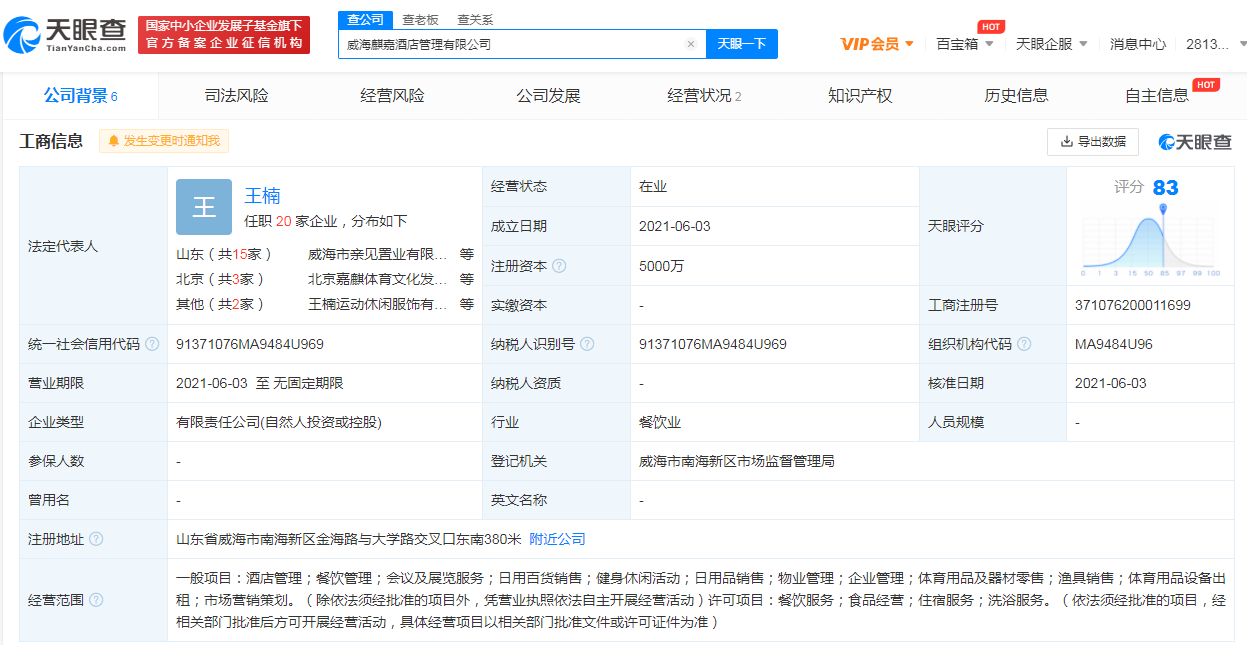Select the credit code 91371076MA9484U969 under 统一社会信用代码
This screenshot has height=645, width=1247.
(250, 344)
